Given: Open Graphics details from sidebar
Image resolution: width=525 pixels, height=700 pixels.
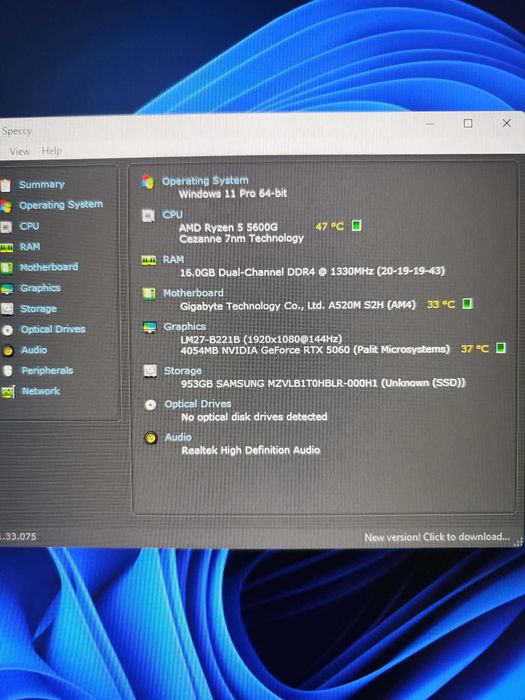Looking at the screenshot, I should (41, 288).
